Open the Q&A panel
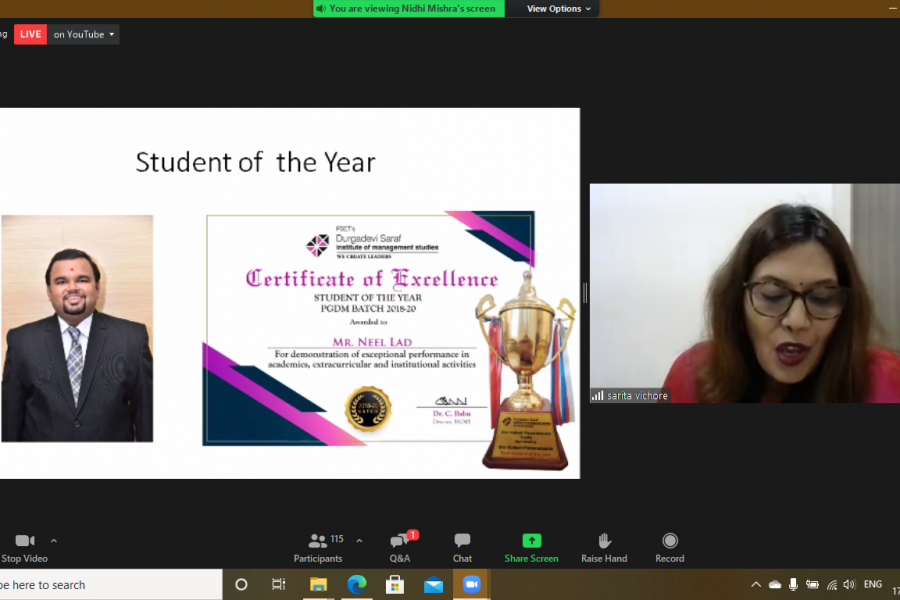The height and width of the screenshot is (600, 900). coord(400,548)
